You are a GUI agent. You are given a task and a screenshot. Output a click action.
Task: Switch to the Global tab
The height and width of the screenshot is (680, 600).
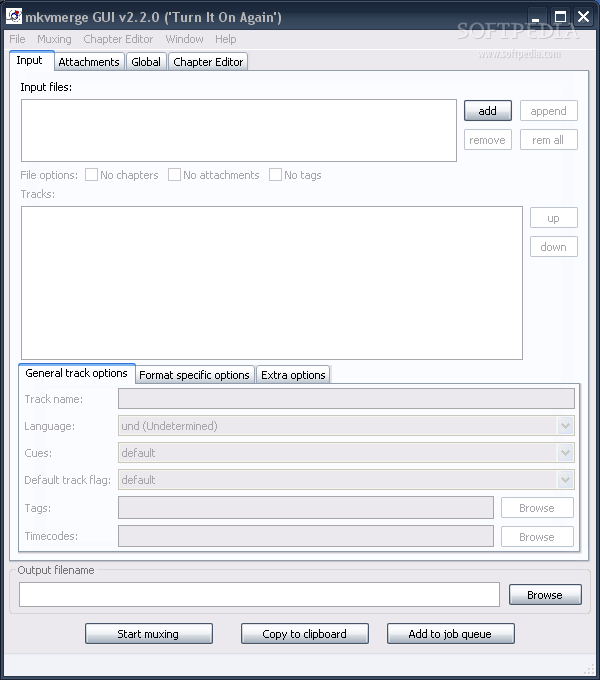(146, 62)
